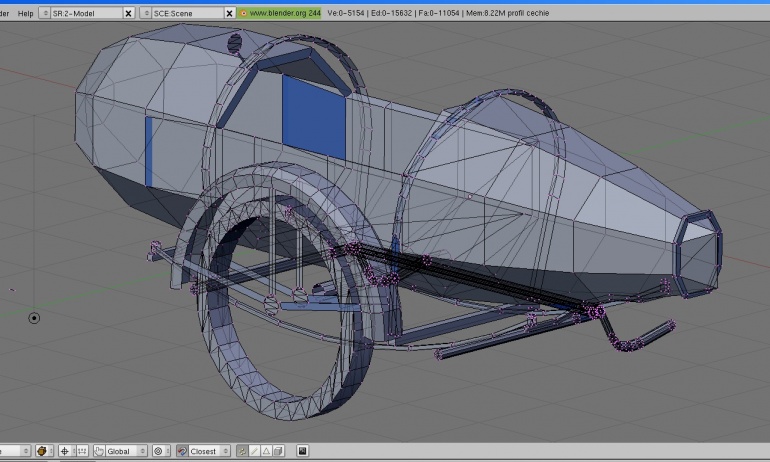Toggle the 3D transform manipulator hand icon
This screenshot has height=462, width=770.
click(x=99, y=451)
